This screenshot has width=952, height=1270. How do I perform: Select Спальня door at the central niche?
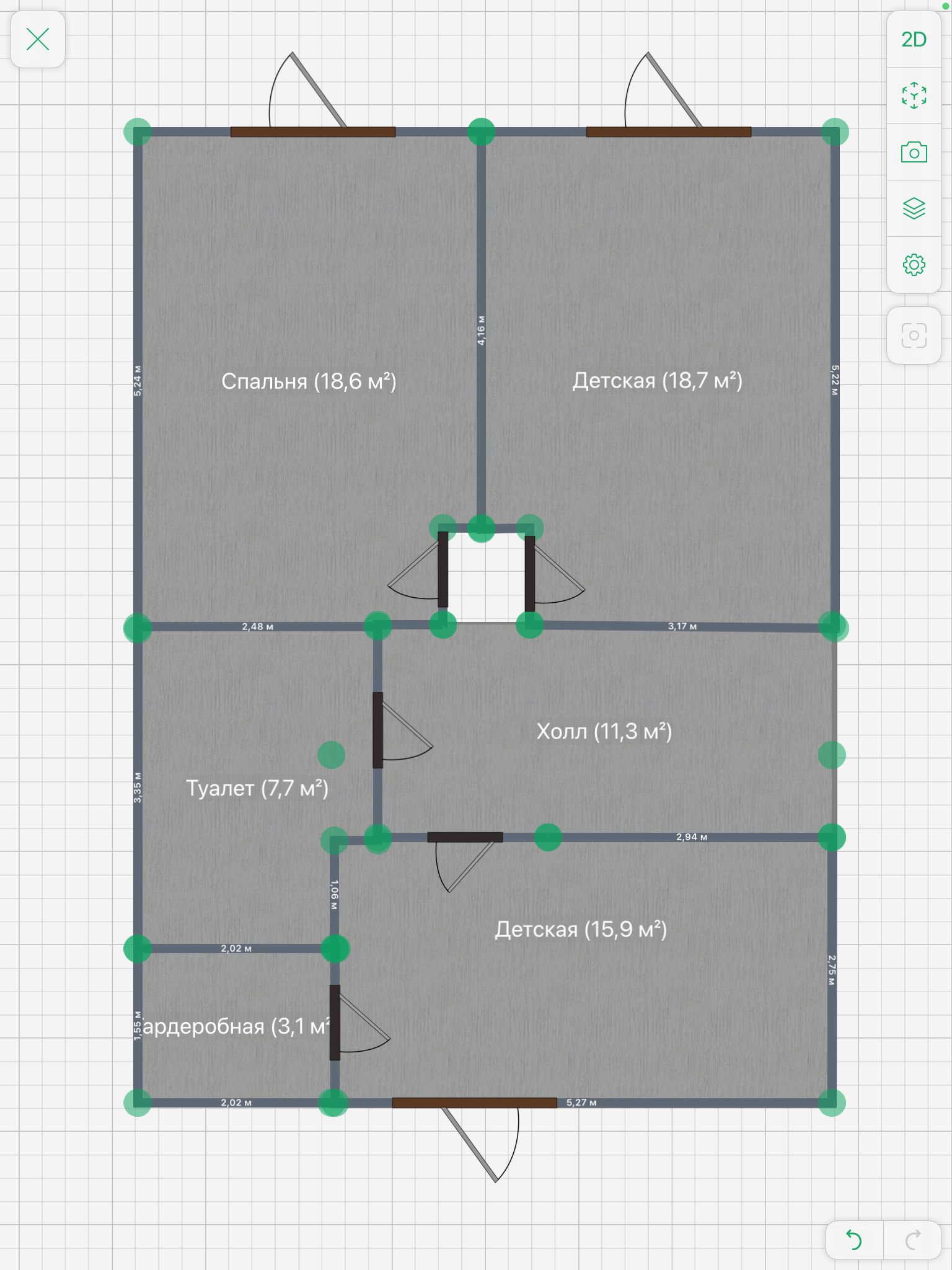coord(443,569)
